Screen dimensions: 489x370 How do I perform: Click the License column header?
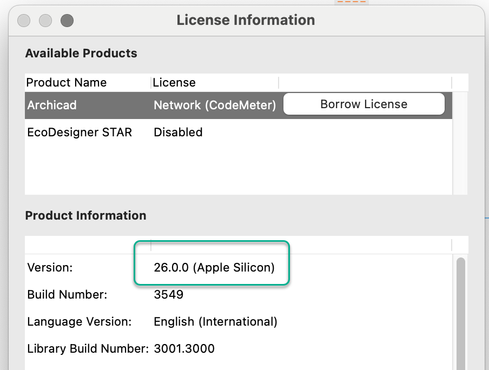click(x=174, y=82)
